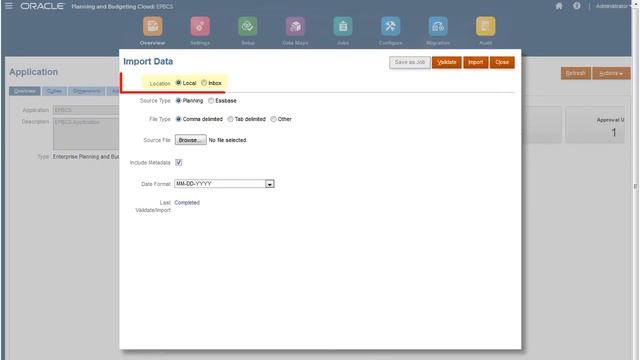The height and width of the screenshot is (360, 640).
Task: Click the 'No file selected.' text
Action: (x=228, y=140)
